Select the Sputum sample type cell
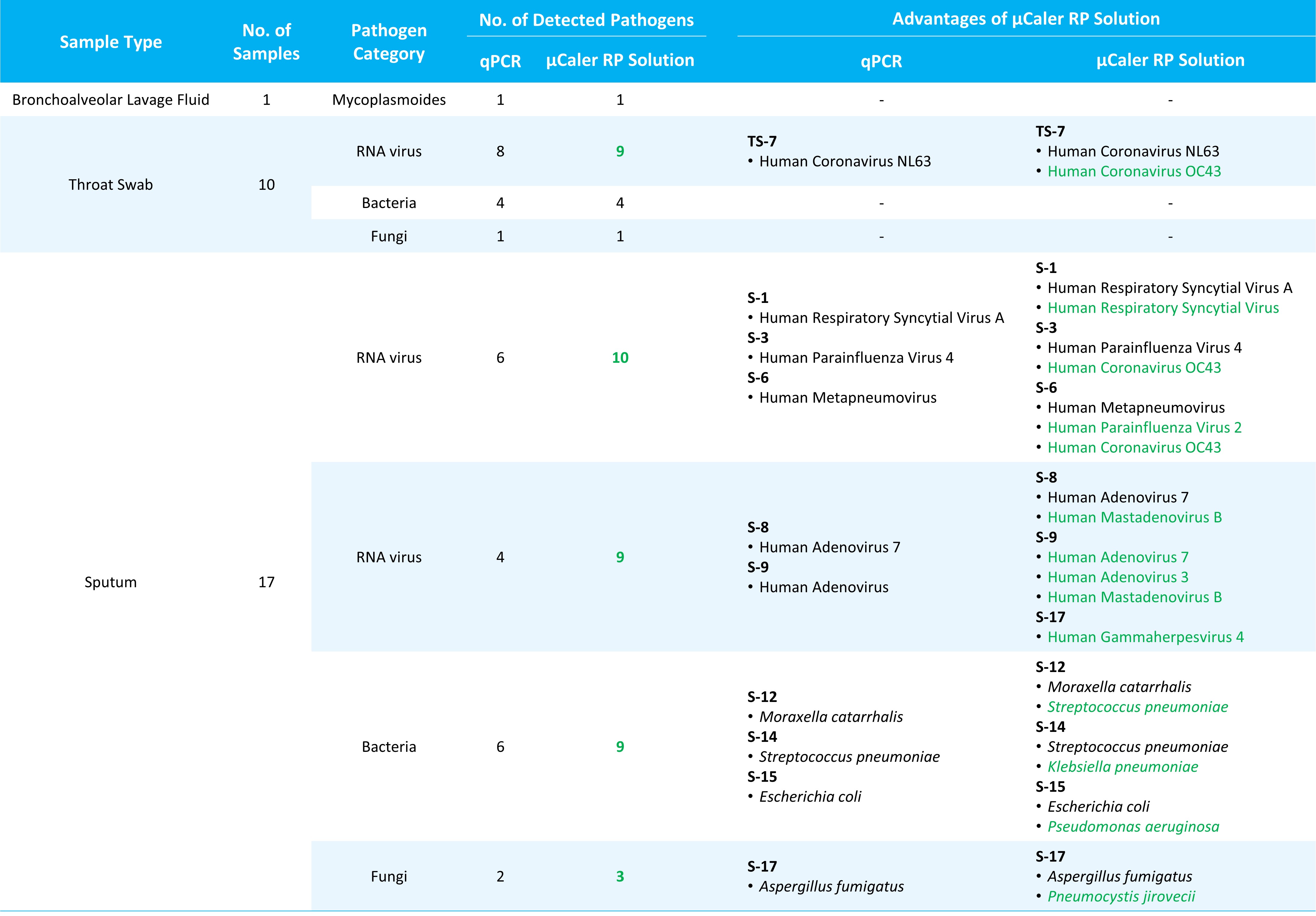 point(111,582)
